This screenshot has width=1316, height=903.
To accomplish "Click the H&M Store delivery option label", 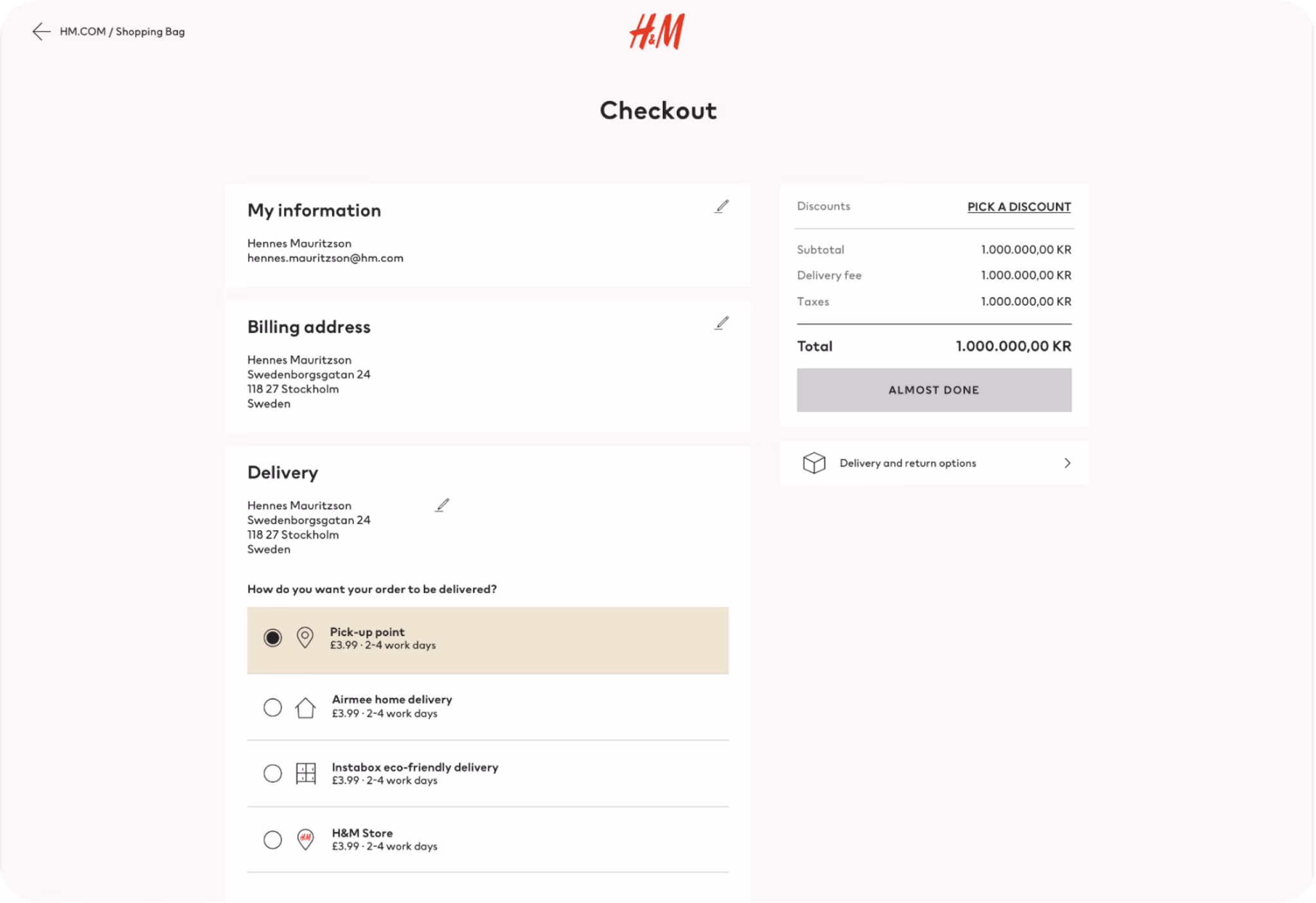I will pos(362,833).
